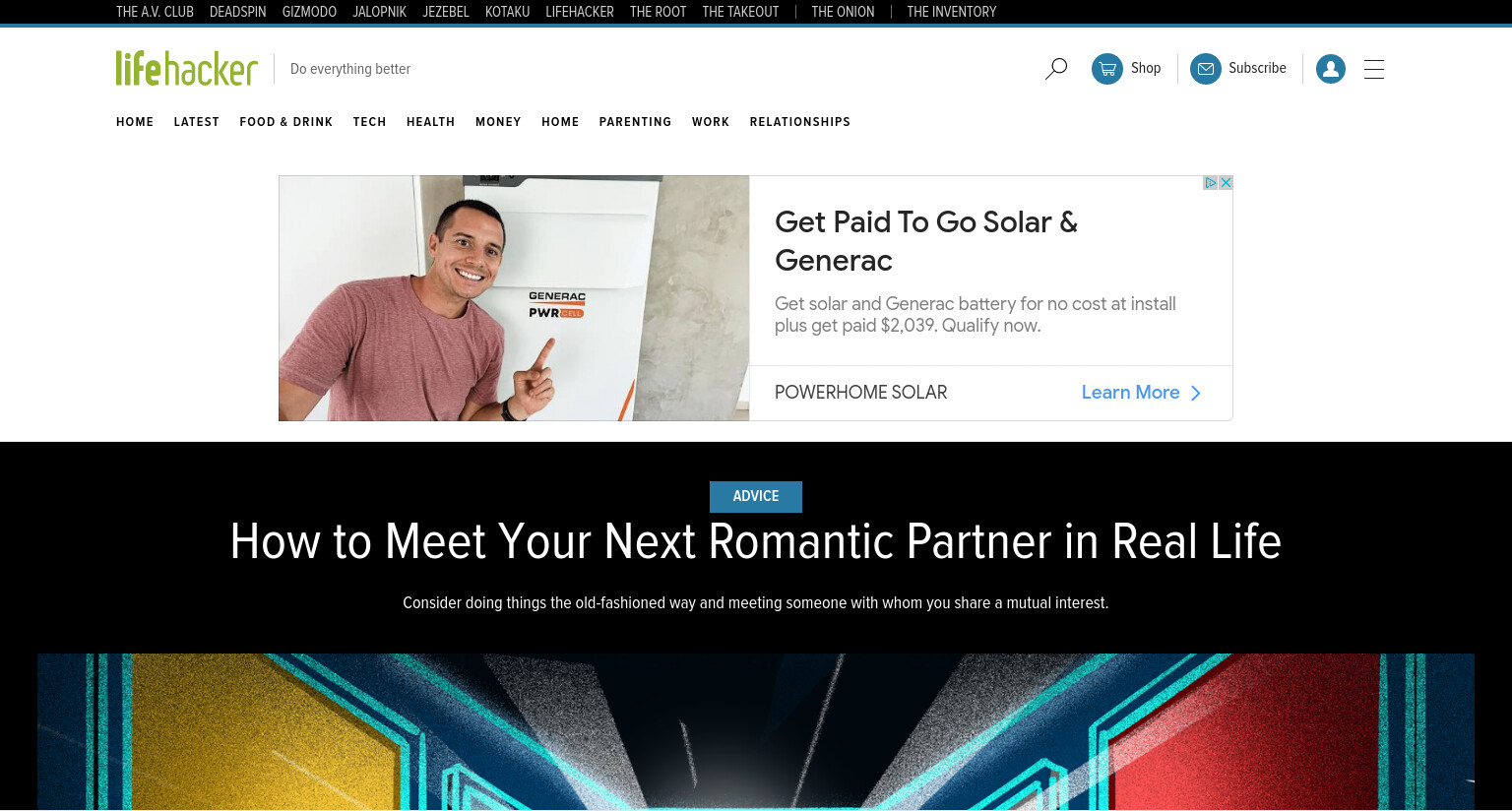Viewport: 1512px width, 811px height.
Task: Click the blue Advice category tag
Action: pyautogui.click(x=756, y=497)
